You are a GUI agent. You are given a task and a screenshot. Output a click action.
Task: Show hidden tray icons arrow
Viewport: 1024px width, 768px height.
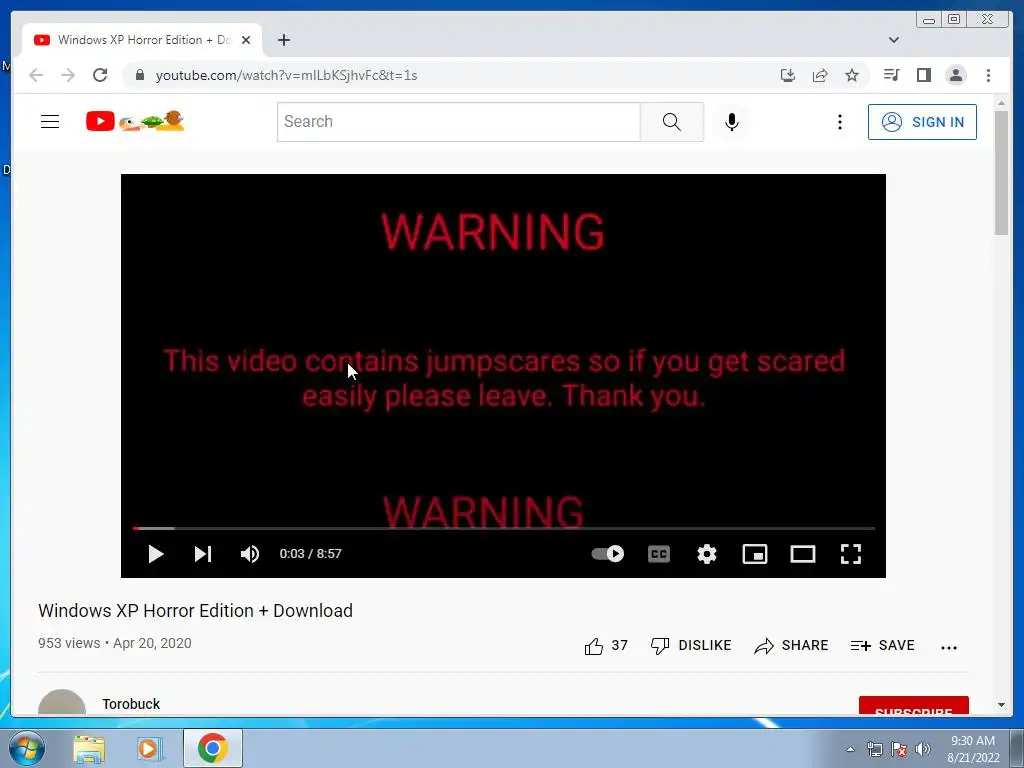click(850, 749)
